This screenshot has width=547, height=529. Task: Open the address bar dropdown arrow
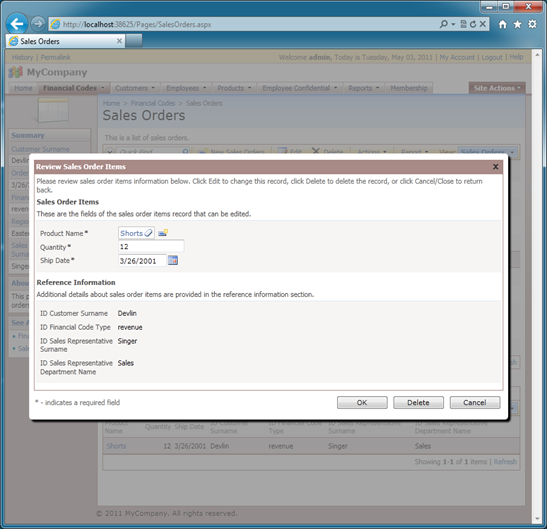[453, 24]
